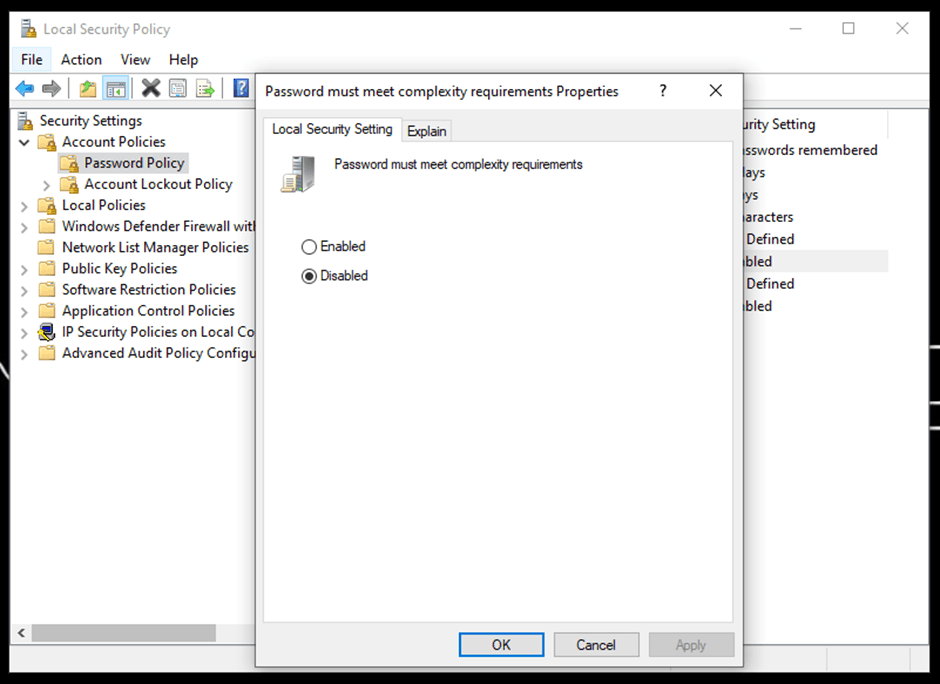This screenshot has height=684, width=940.
Task: Open Properties using its toolbar icon
Action: point(178,88)
